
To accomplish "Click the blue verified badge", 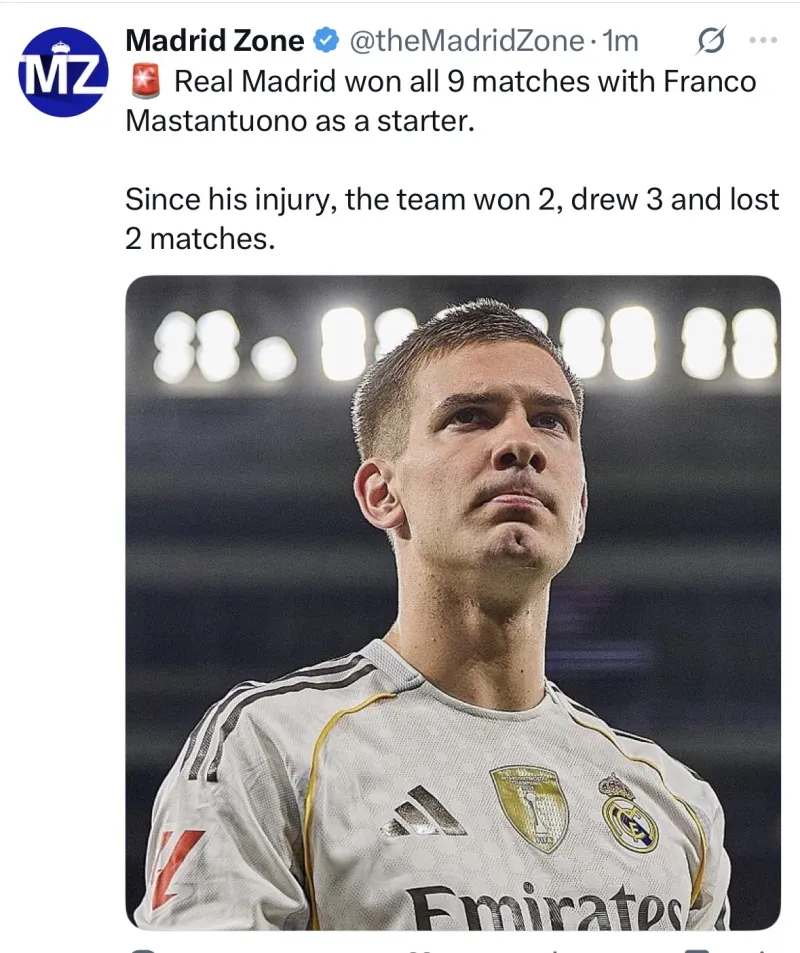I will click(325, 41).
